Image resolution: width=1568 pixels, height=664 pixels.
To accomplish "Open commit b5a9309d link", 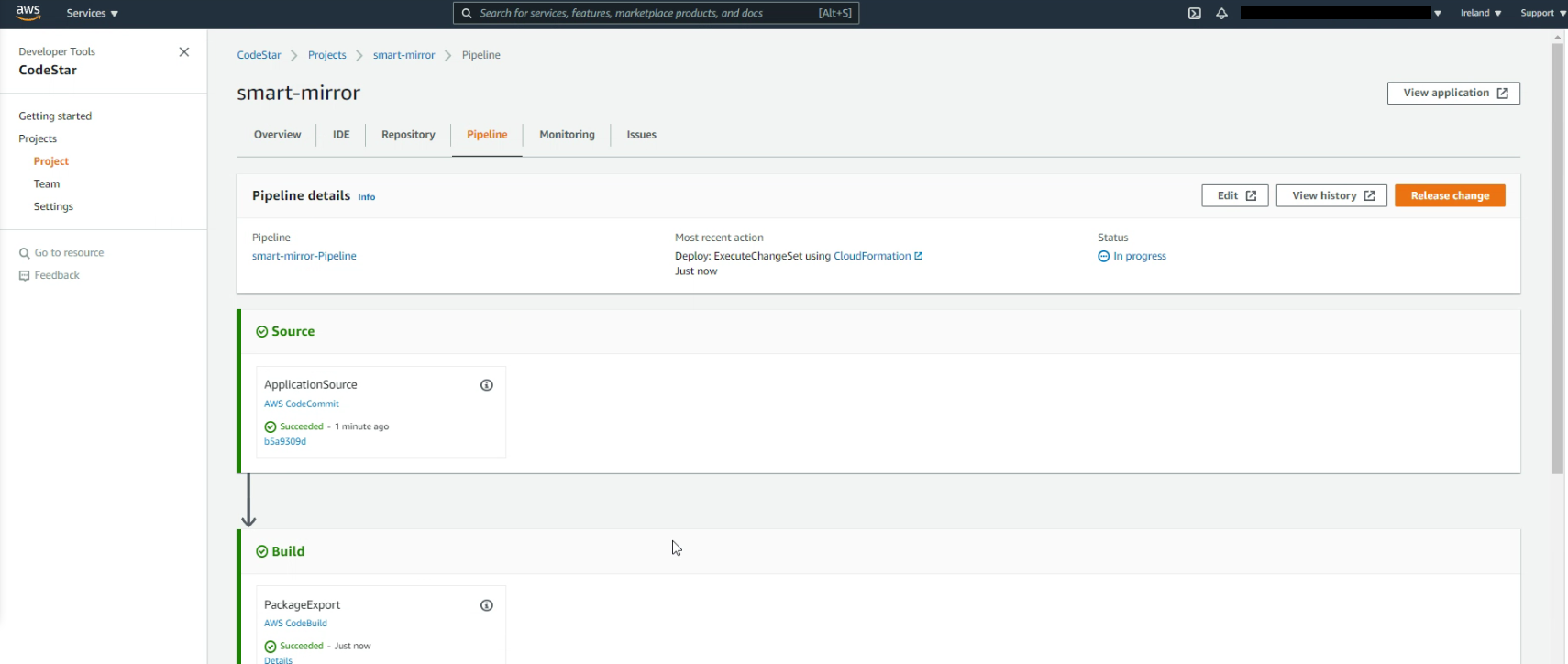I will [285, 442].
